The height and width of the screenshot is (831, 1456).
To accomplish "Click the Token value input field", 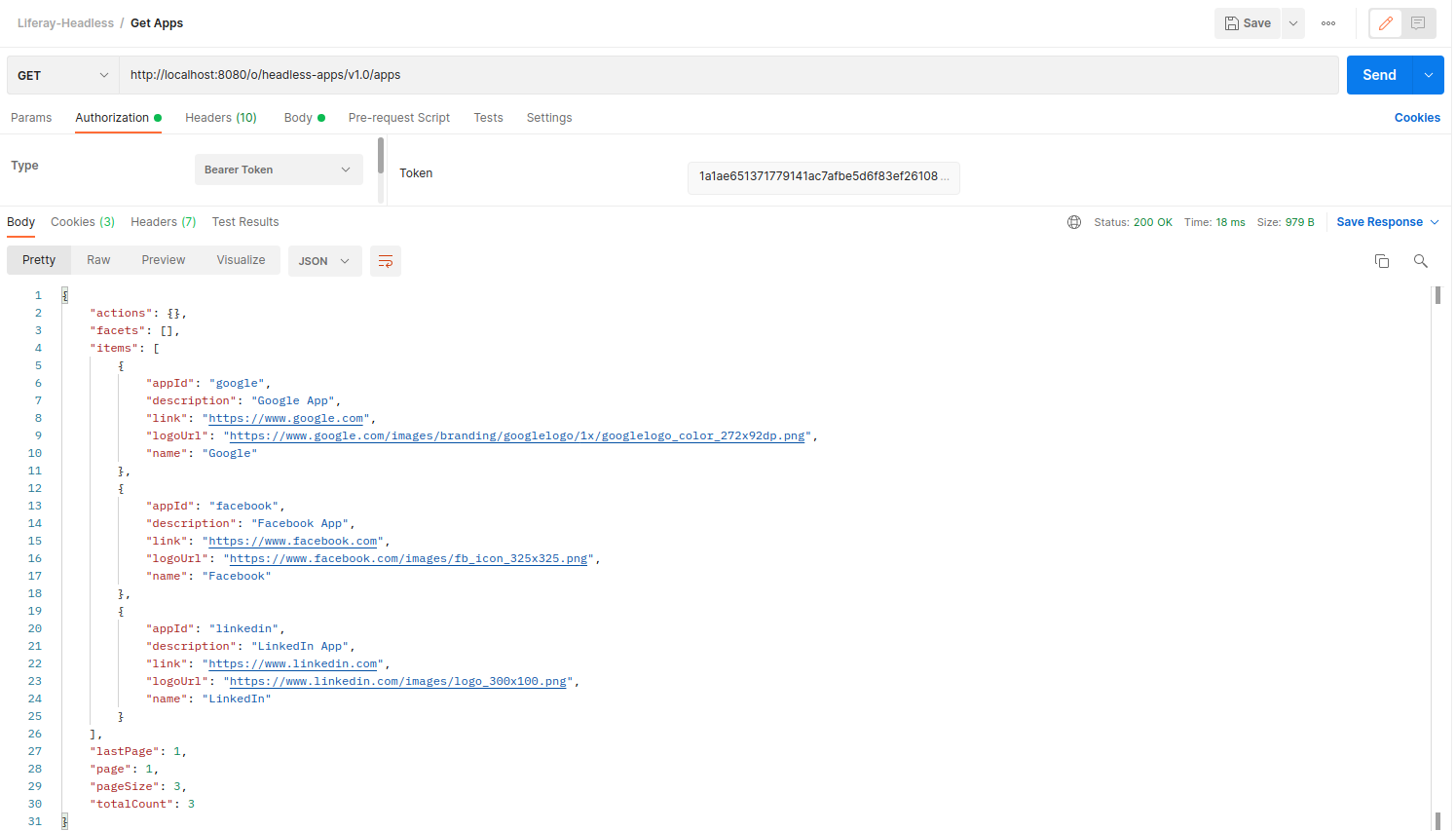I will 823,177.
